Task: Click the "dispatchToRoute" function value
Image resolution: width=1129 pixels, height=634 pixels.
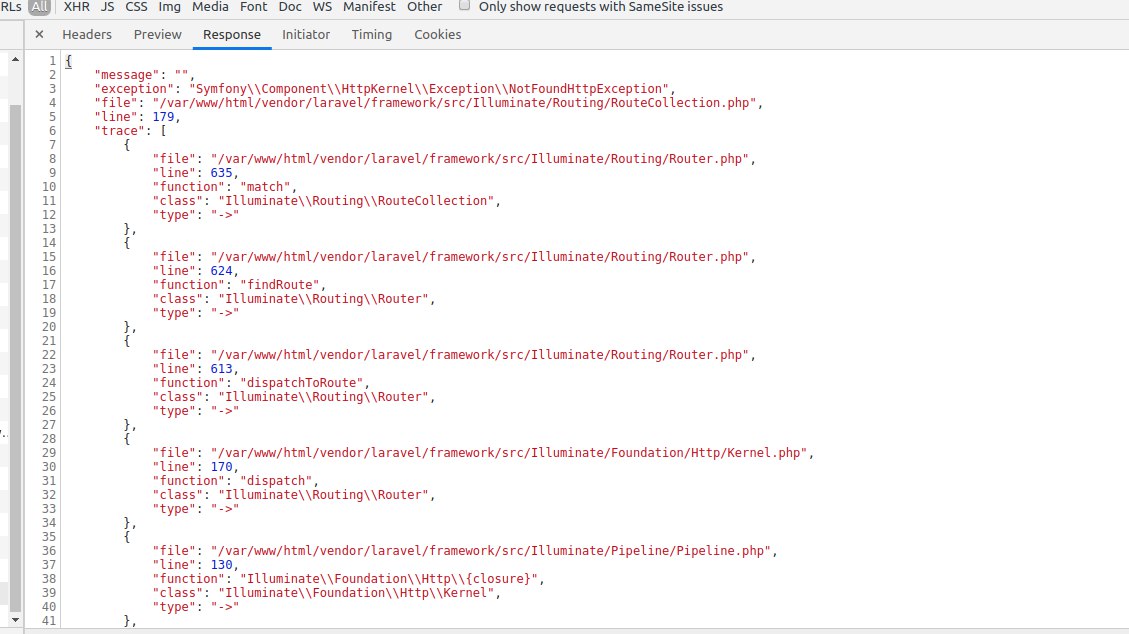Action: click(302, 383)
